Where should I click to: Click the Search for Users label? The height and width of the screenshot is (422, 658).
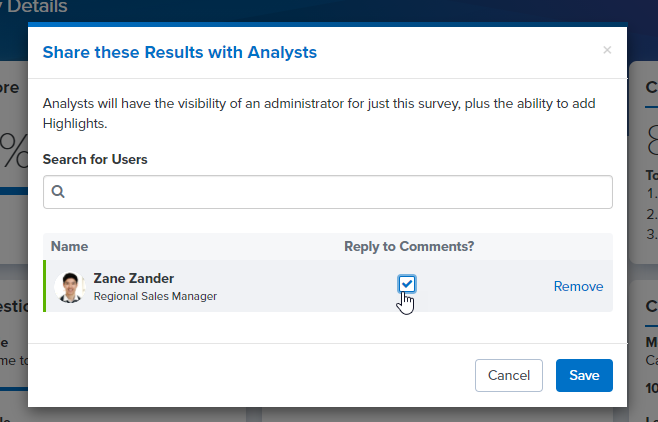[x=95, y=159]
